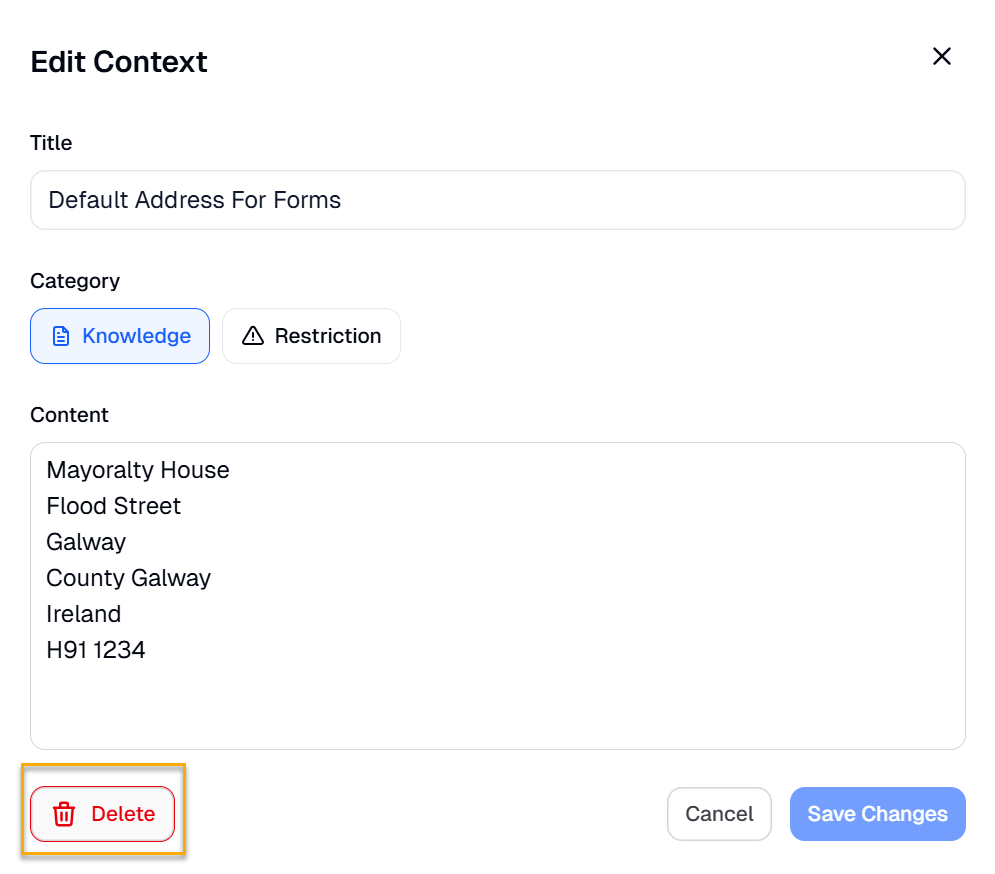Close the Edit Context dialog
Viewport: 995px width, 874px height.
[941, 57]
